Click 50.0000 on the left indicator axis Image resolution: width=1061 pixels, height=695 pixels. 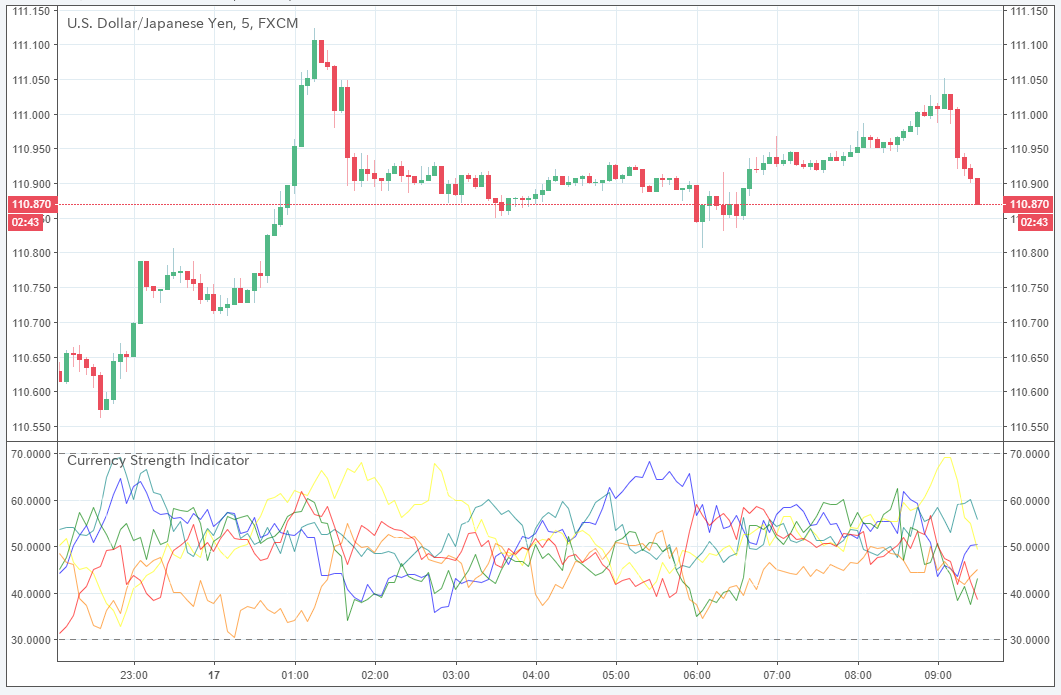31,547
